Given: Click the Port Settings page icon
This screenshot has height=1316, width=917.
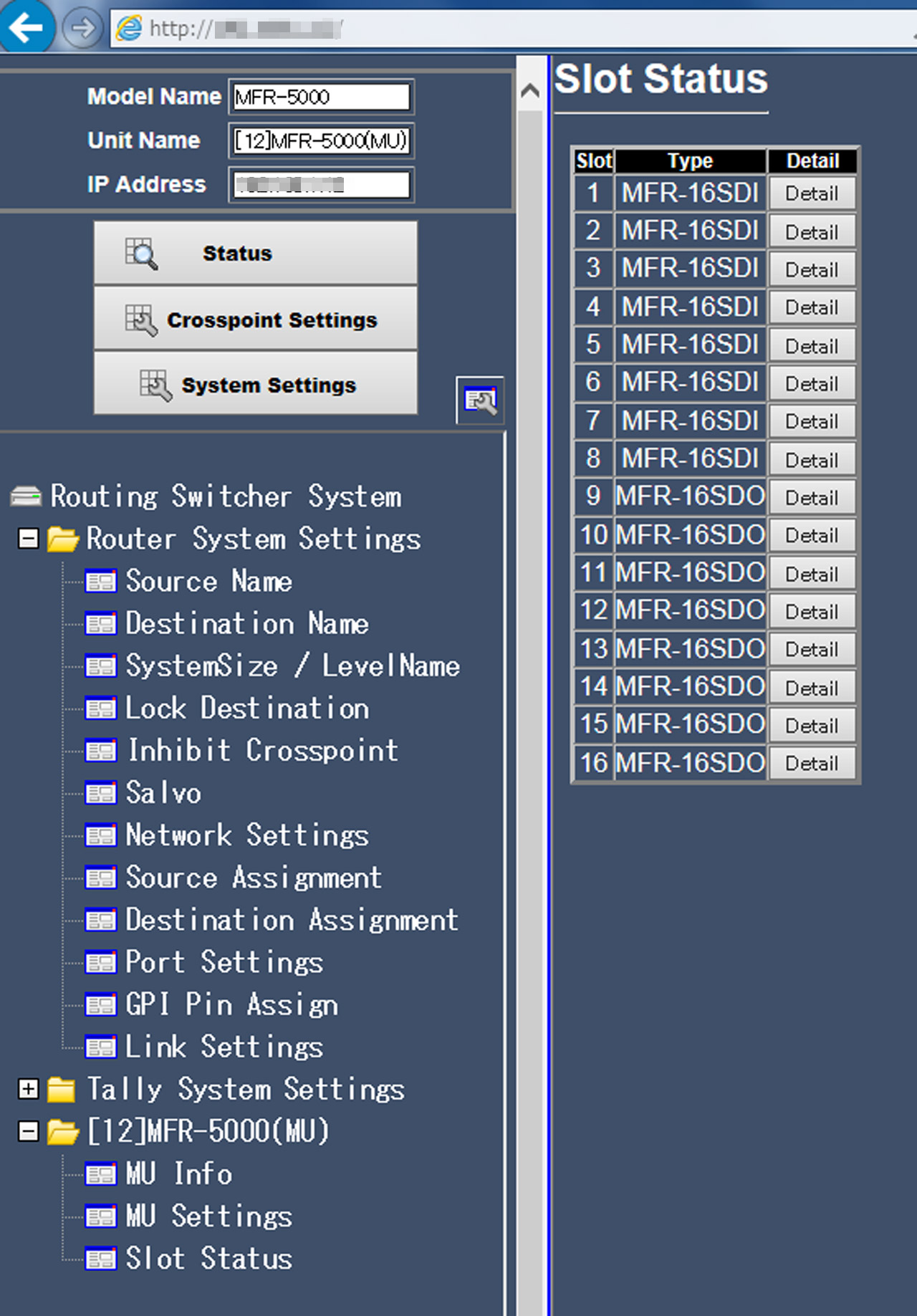Looking at the screenshot, I should click(100, 962).
